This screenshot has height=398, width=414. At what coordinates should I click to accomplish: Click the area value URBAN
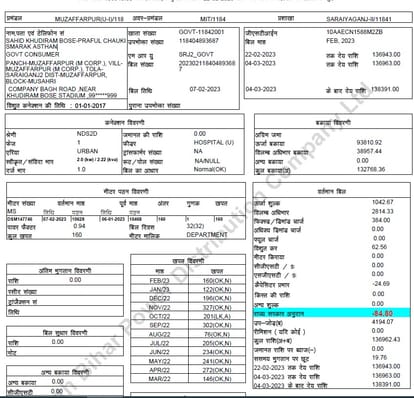click(87, 151)
